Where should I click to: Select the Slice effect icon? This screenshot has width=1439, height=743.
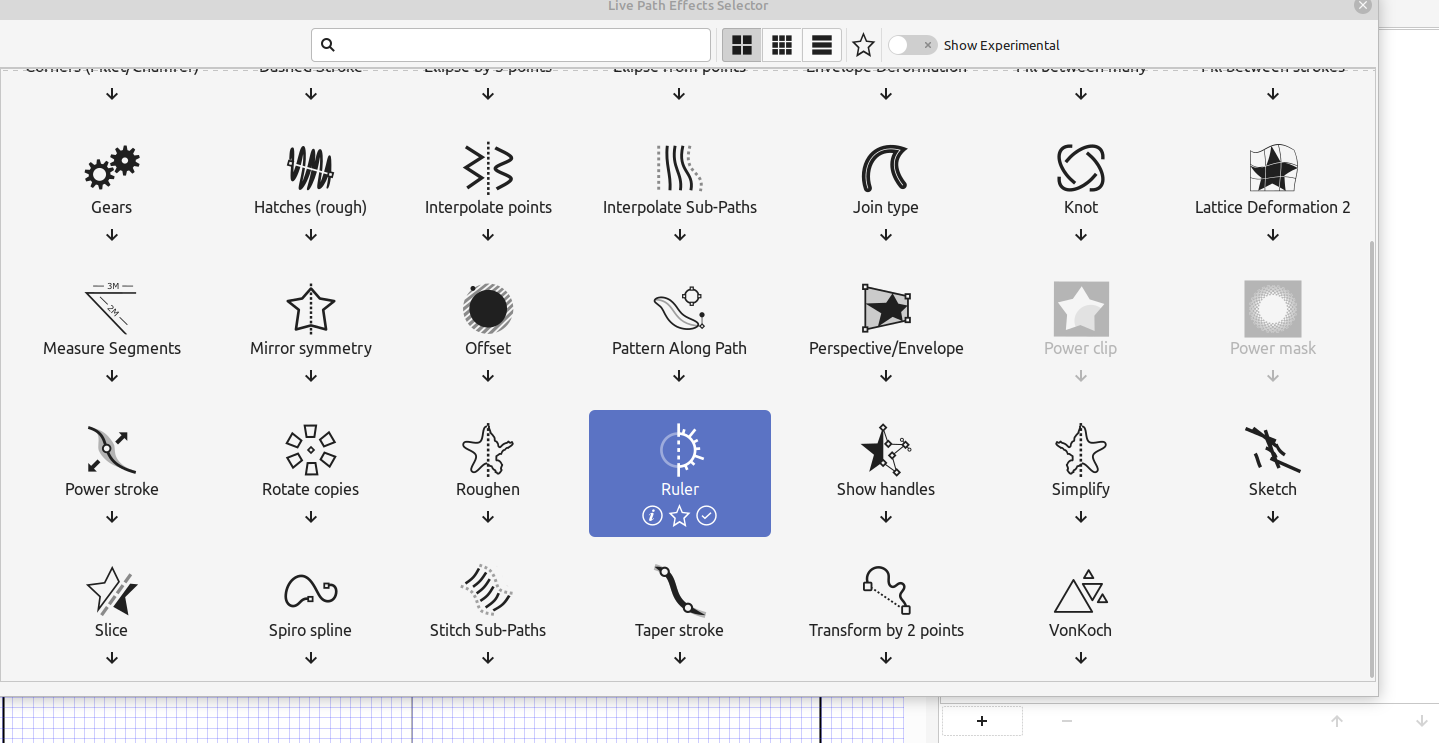point(112,590)
